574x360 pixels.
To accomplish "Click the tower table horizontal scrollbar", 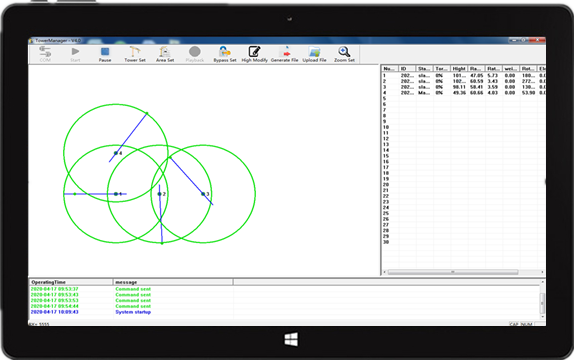I will (x=453, y=272).
